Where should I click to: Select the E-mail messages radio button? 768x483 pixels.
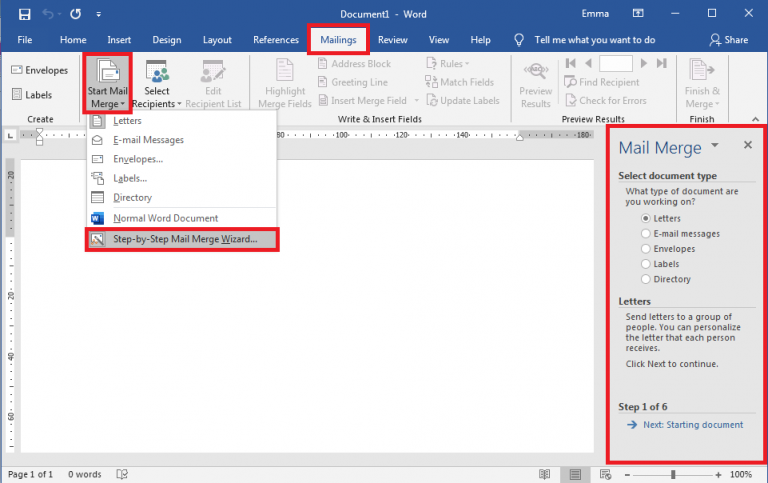click(646, 234)
